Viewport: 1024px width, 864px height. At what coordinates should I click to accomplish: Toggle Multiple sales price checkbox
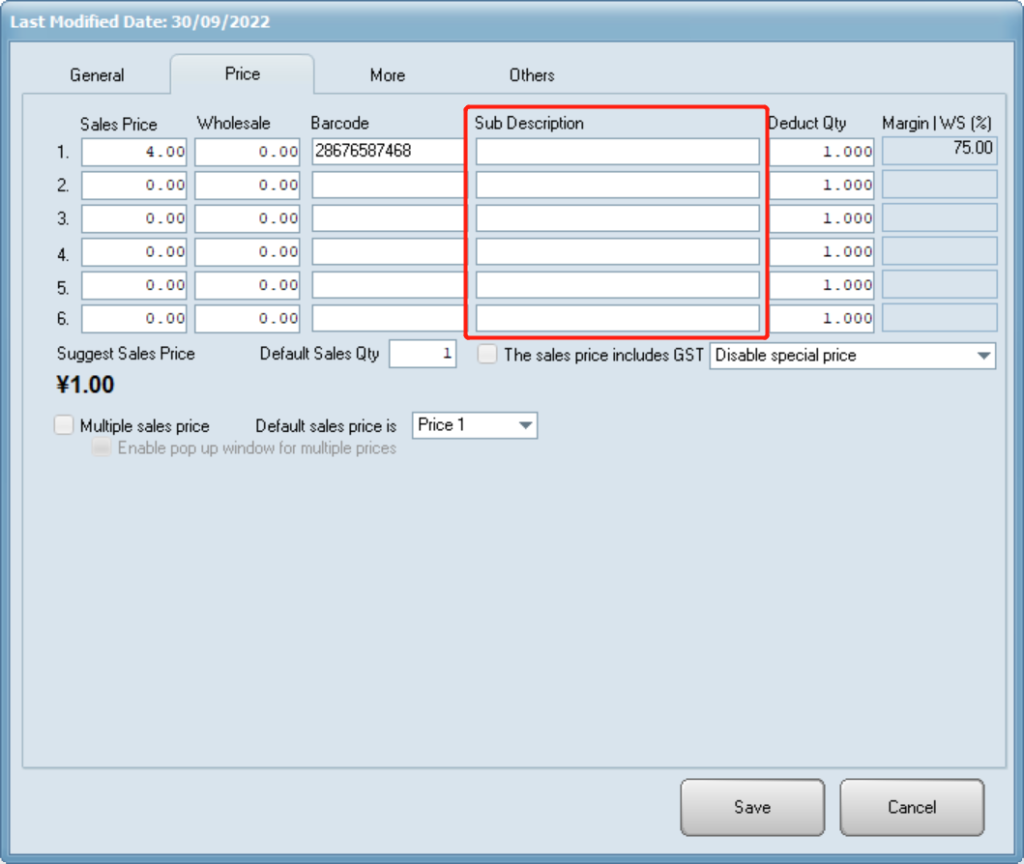coord(64,425)
